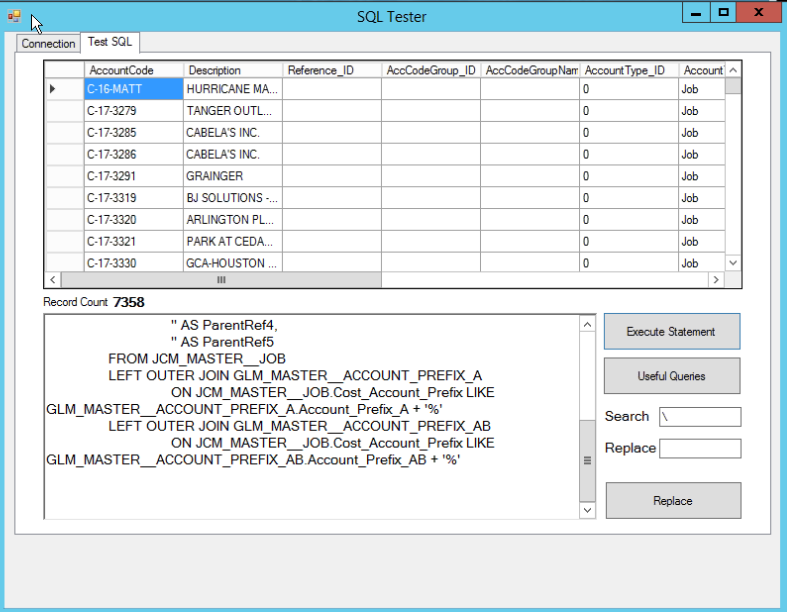Select the C-17-3291 cell
This screenshot has height=612, width=787.
(134, 176)
